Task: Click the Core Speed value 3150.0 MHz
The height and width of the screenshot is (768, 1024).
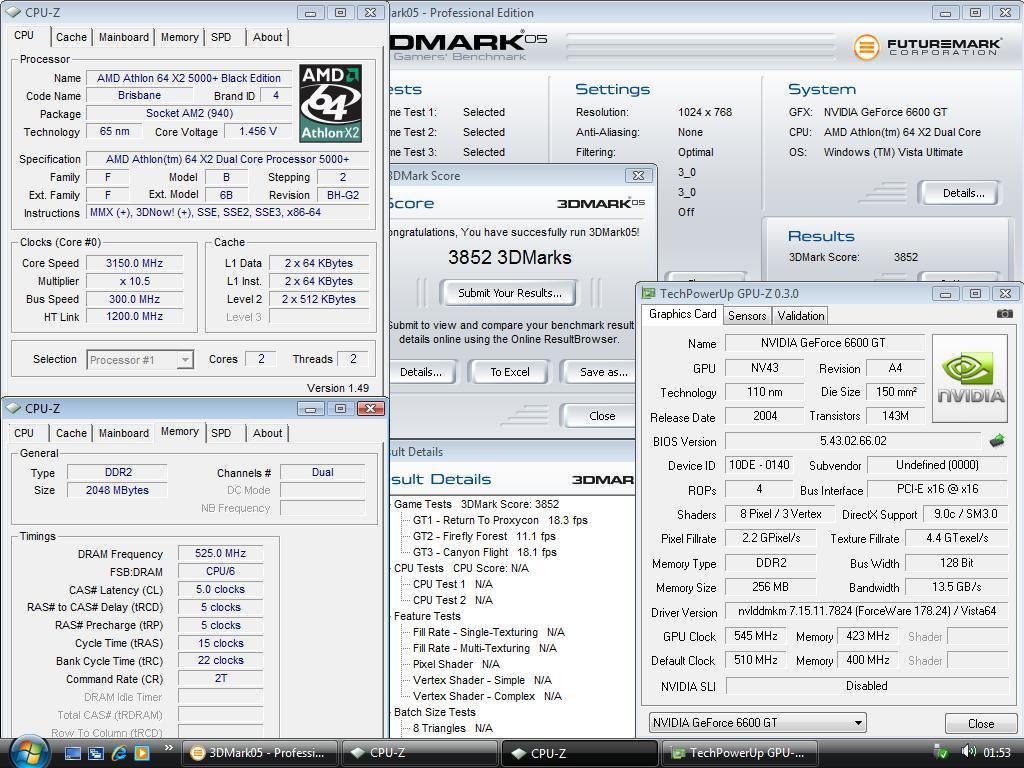Action: [x=135, y=263]
